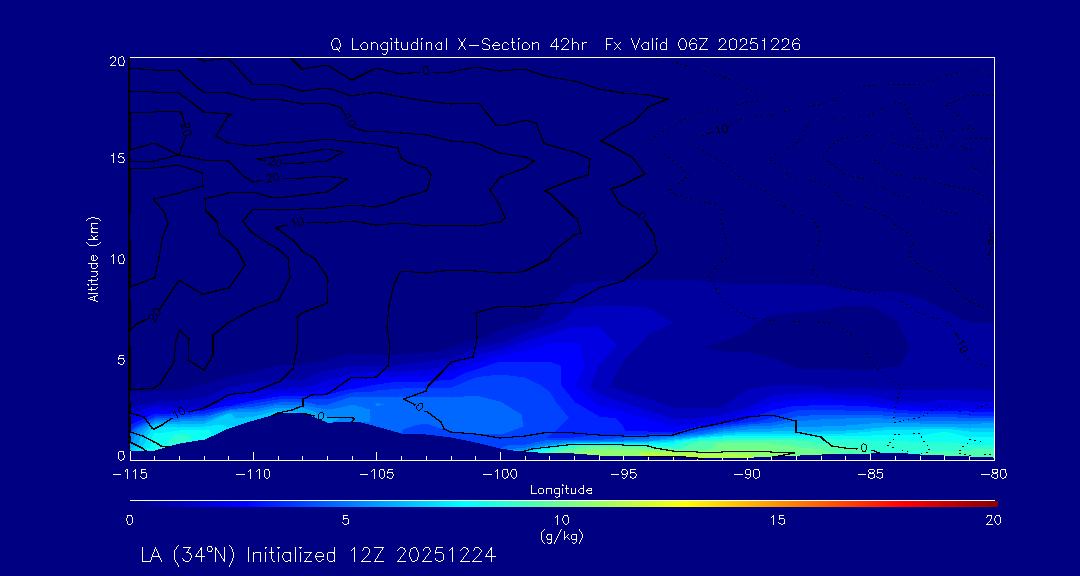
Task: Click the "Longitude" horizontal axis label
Action: tap(561, 490)
